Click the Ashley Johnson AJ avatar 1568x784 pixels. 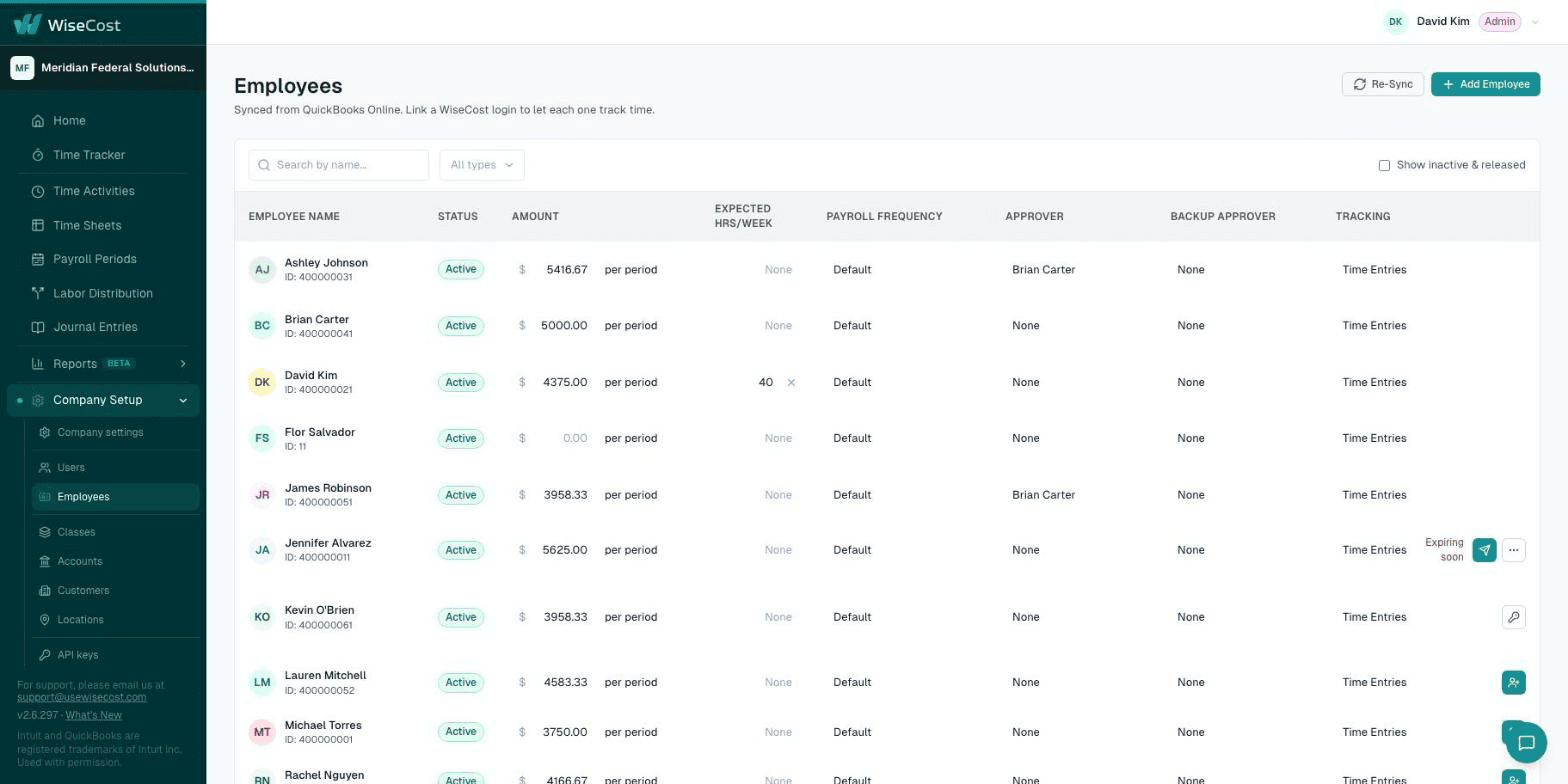(x=262, y=270)
